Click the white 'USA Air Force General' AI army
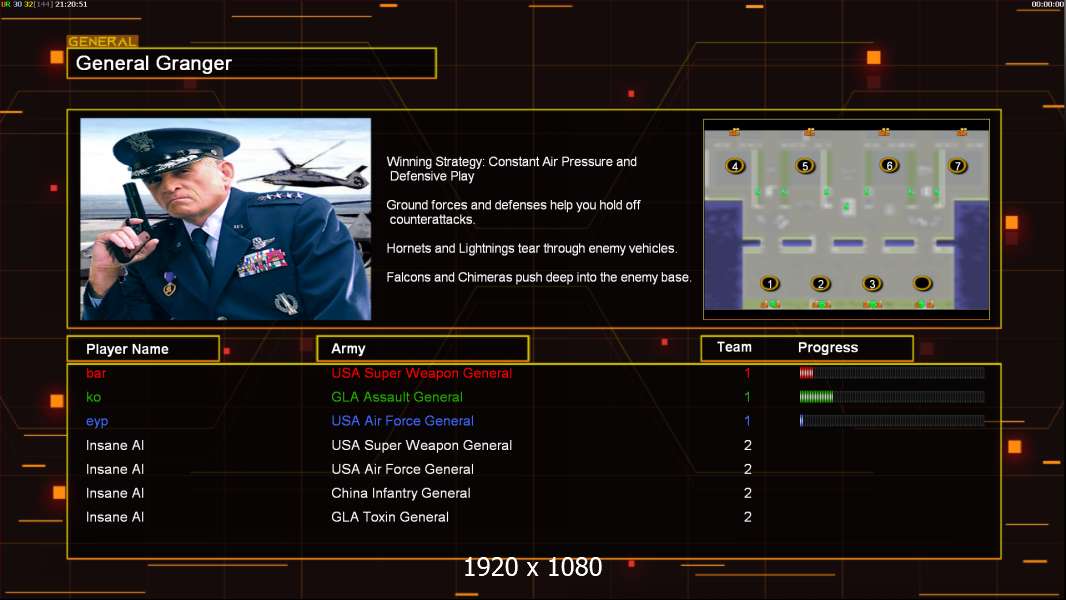This screenshot has width=1066, height=600. (402, 469)
